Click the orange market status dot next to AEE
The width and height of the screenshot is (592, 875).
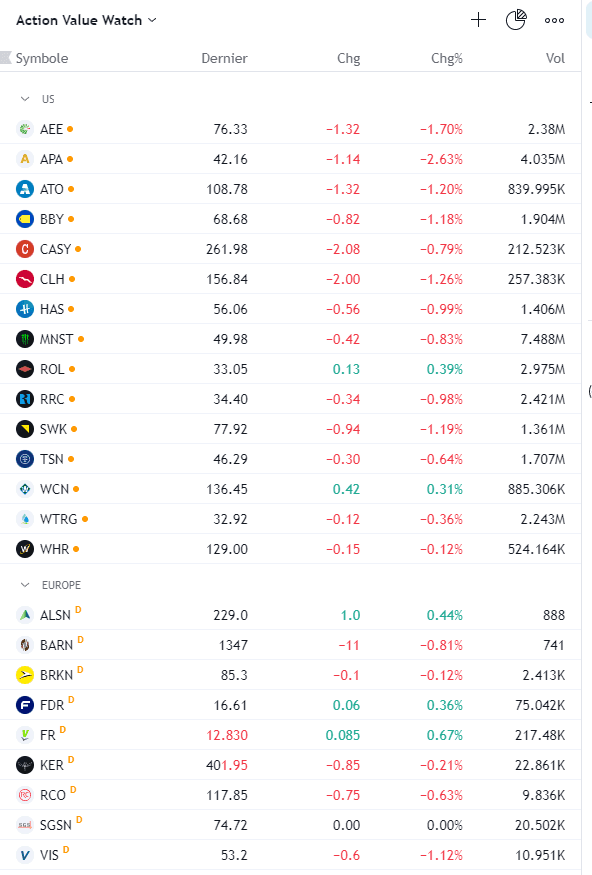[70, 129]
